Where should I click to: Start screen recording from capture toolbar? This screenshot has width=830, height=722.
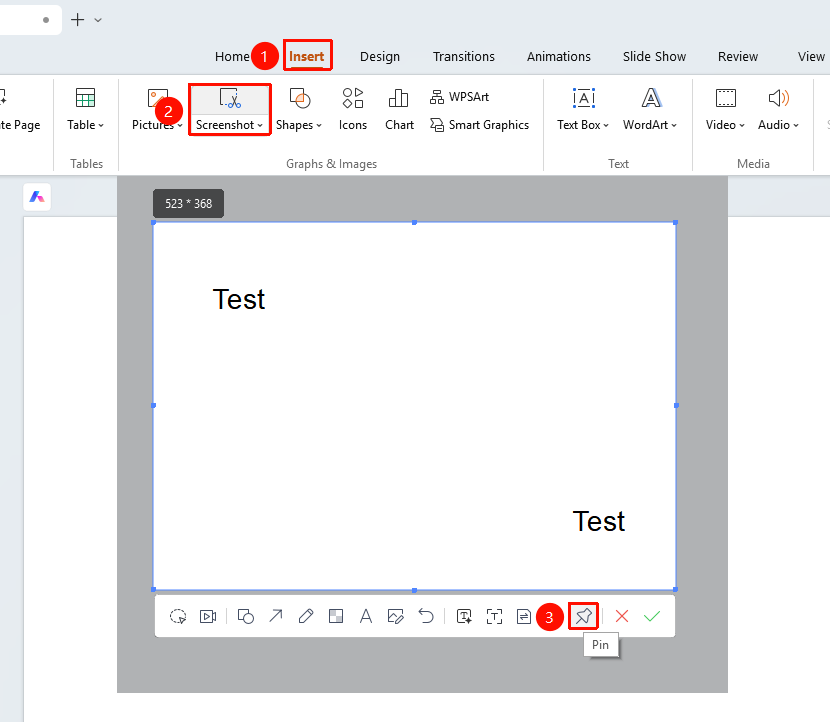(x=208, y=617)
